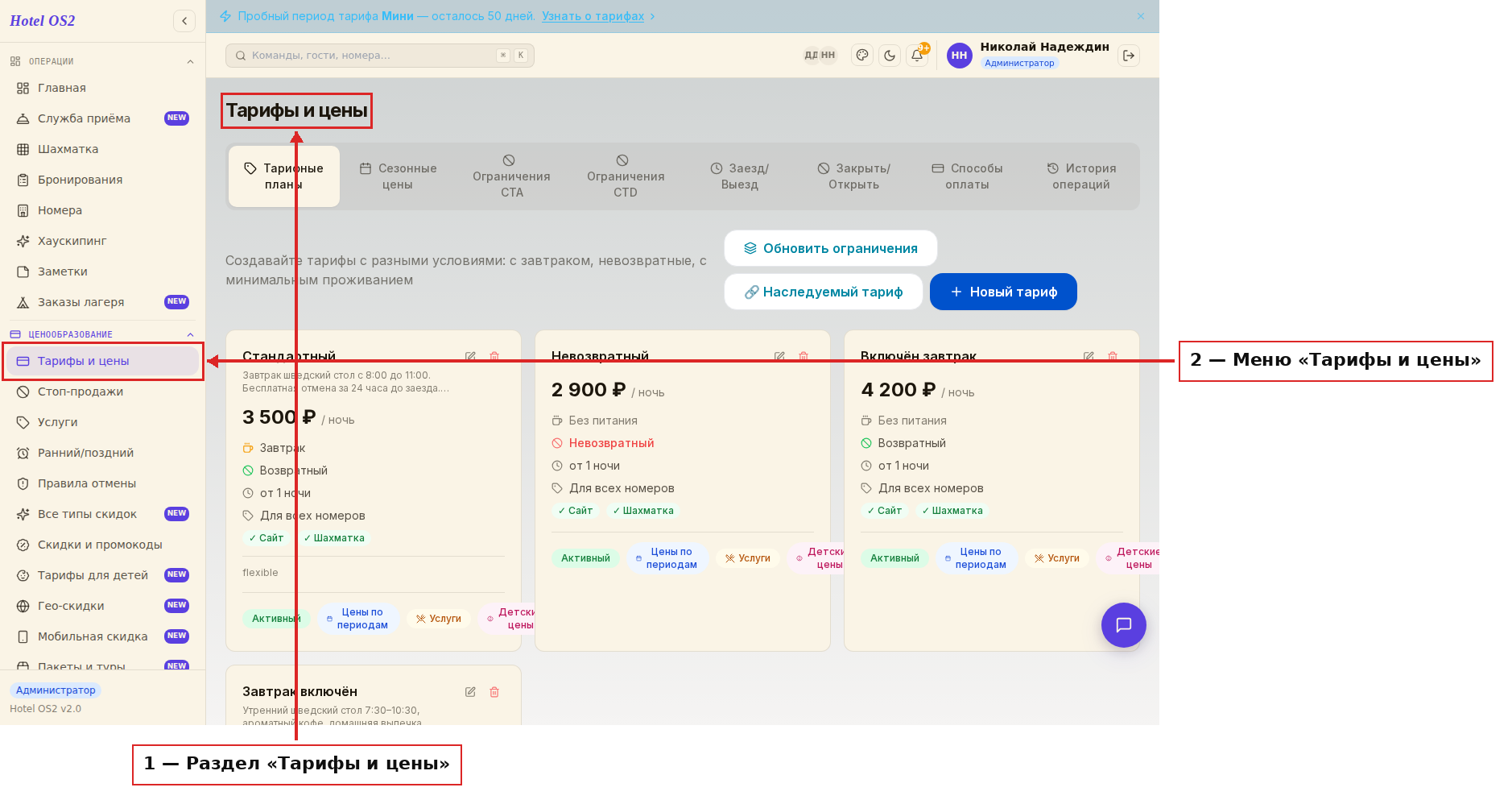Open Гео-скидки in sidebar
Image resolution: width=1512 pixels, height=804 pixels.
[x=102, y=606]
